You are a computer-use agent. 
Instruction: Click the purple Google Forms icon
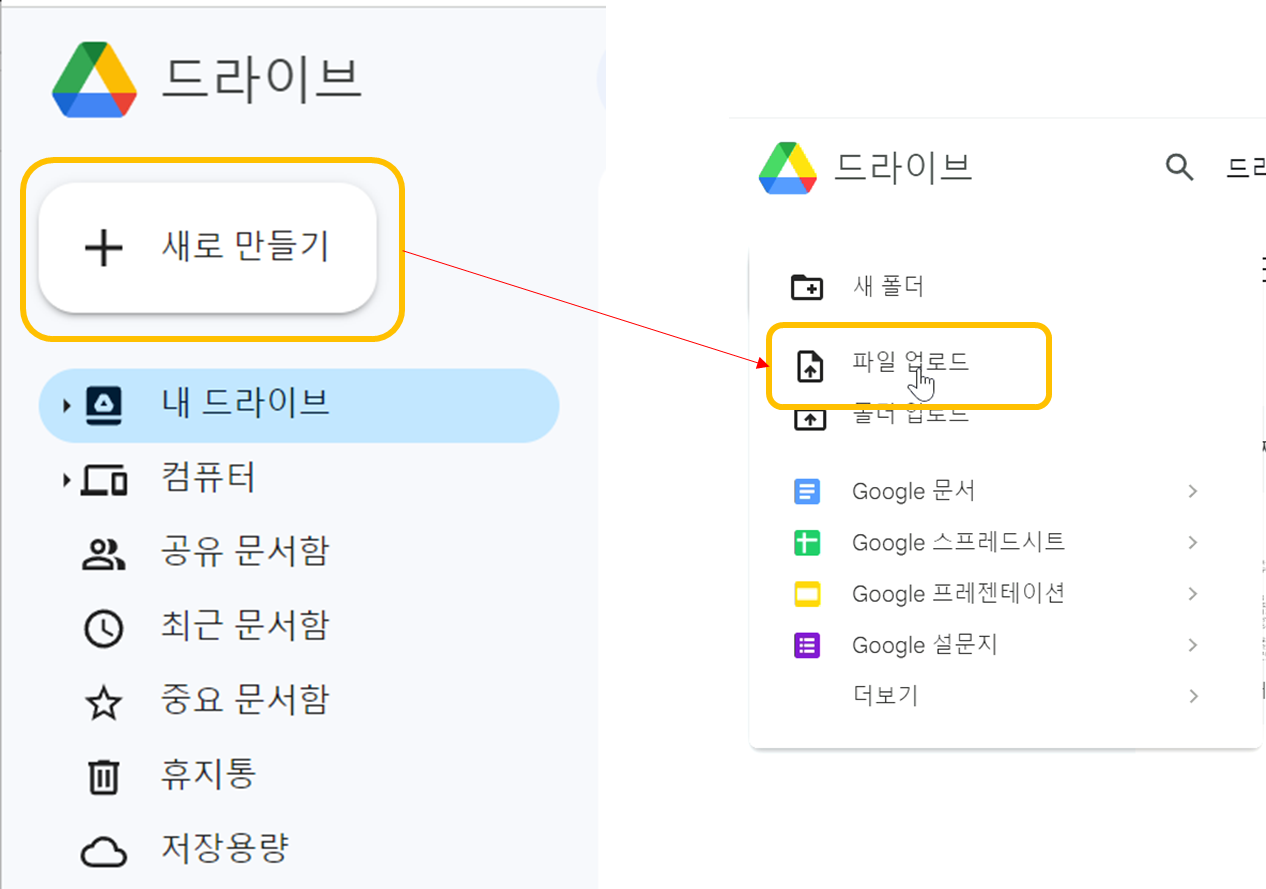coord(806,646)
